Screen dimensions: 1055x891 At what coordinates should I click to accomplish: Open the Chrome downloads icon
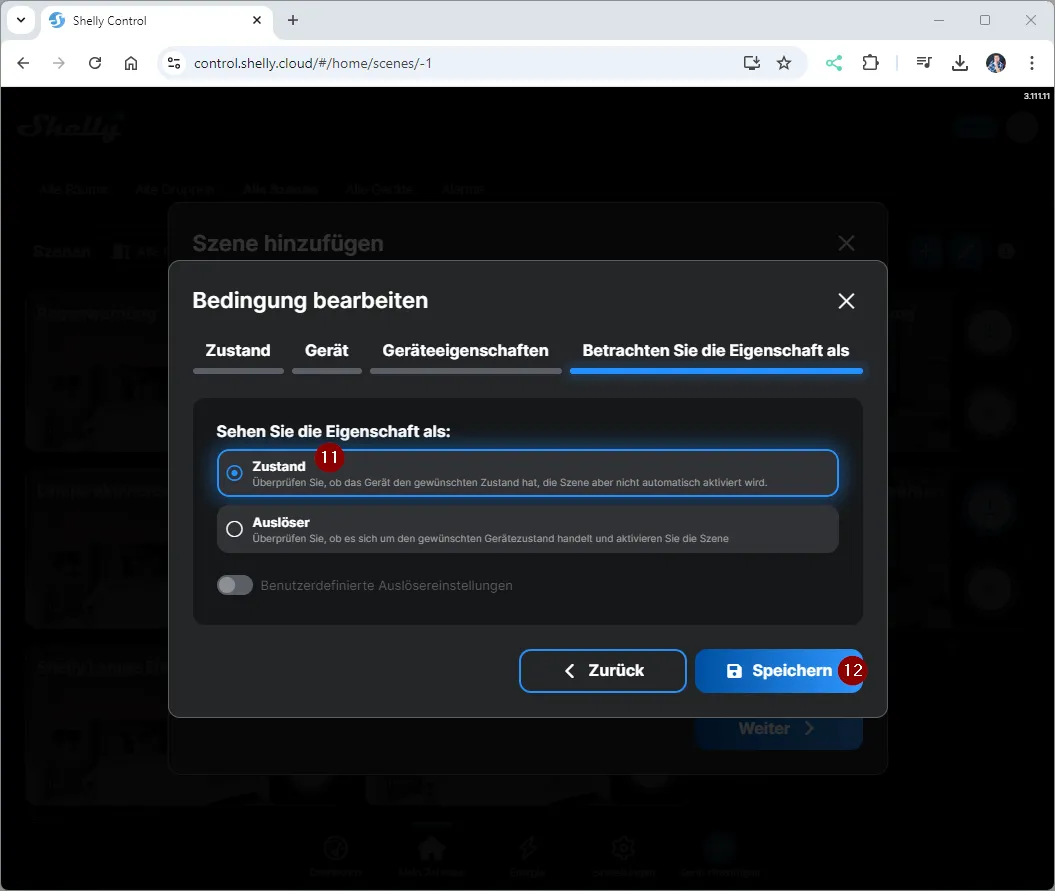pos(960,63)
